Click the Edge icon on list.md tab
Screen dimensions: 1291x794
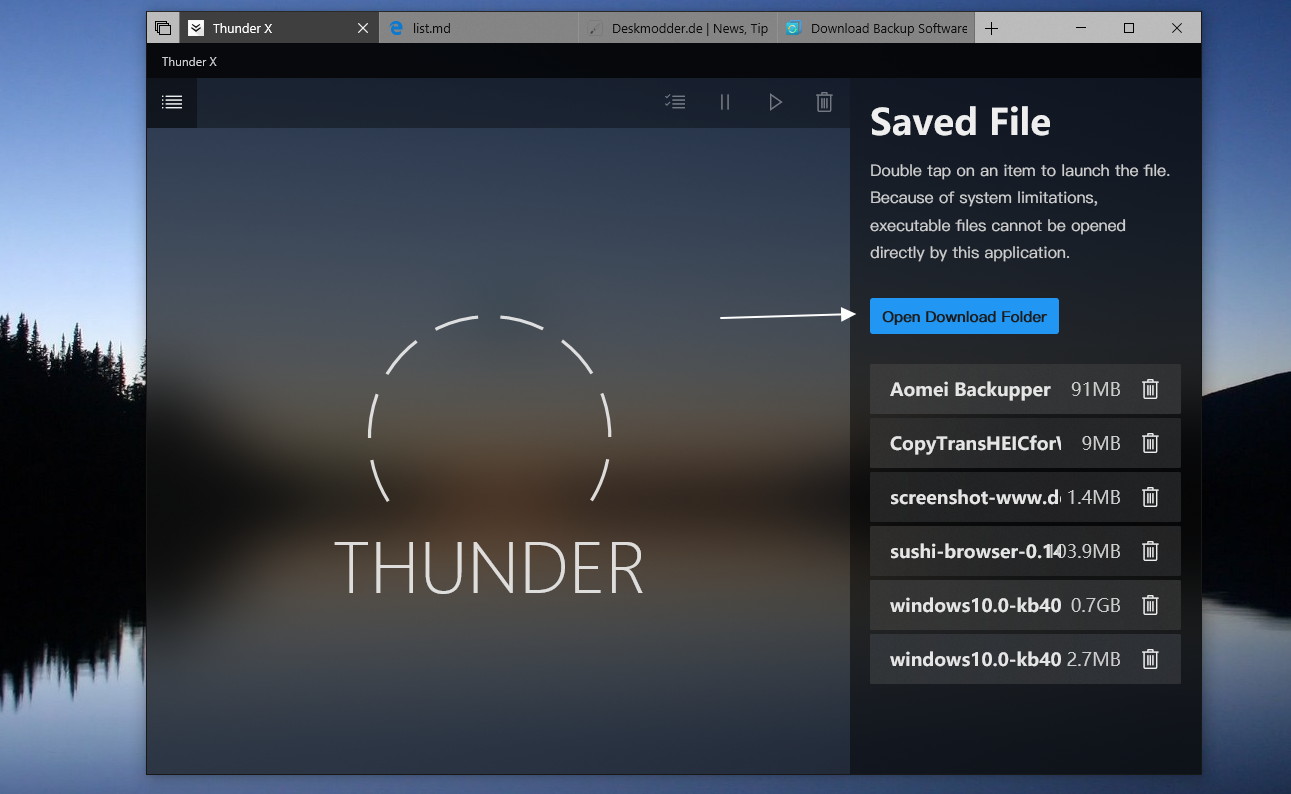tap(396, 28)
